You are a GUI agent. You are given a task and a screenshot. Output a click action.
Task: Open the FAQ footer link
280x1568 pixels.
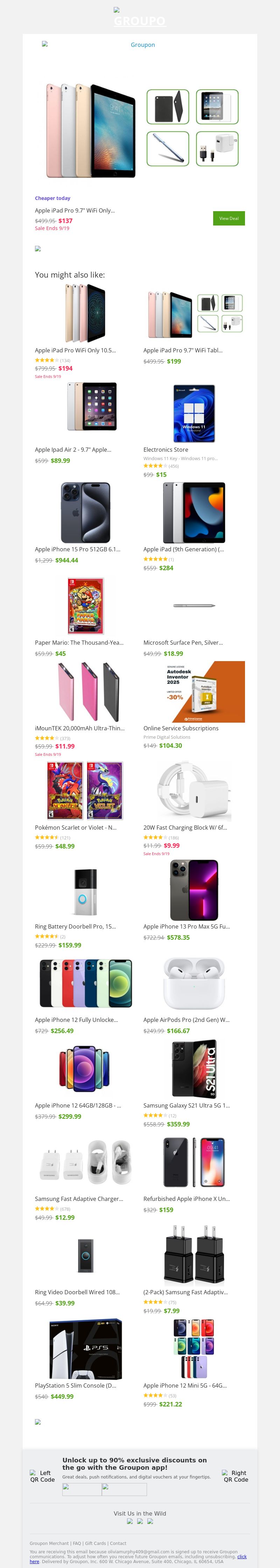(x=77, y=1544)
